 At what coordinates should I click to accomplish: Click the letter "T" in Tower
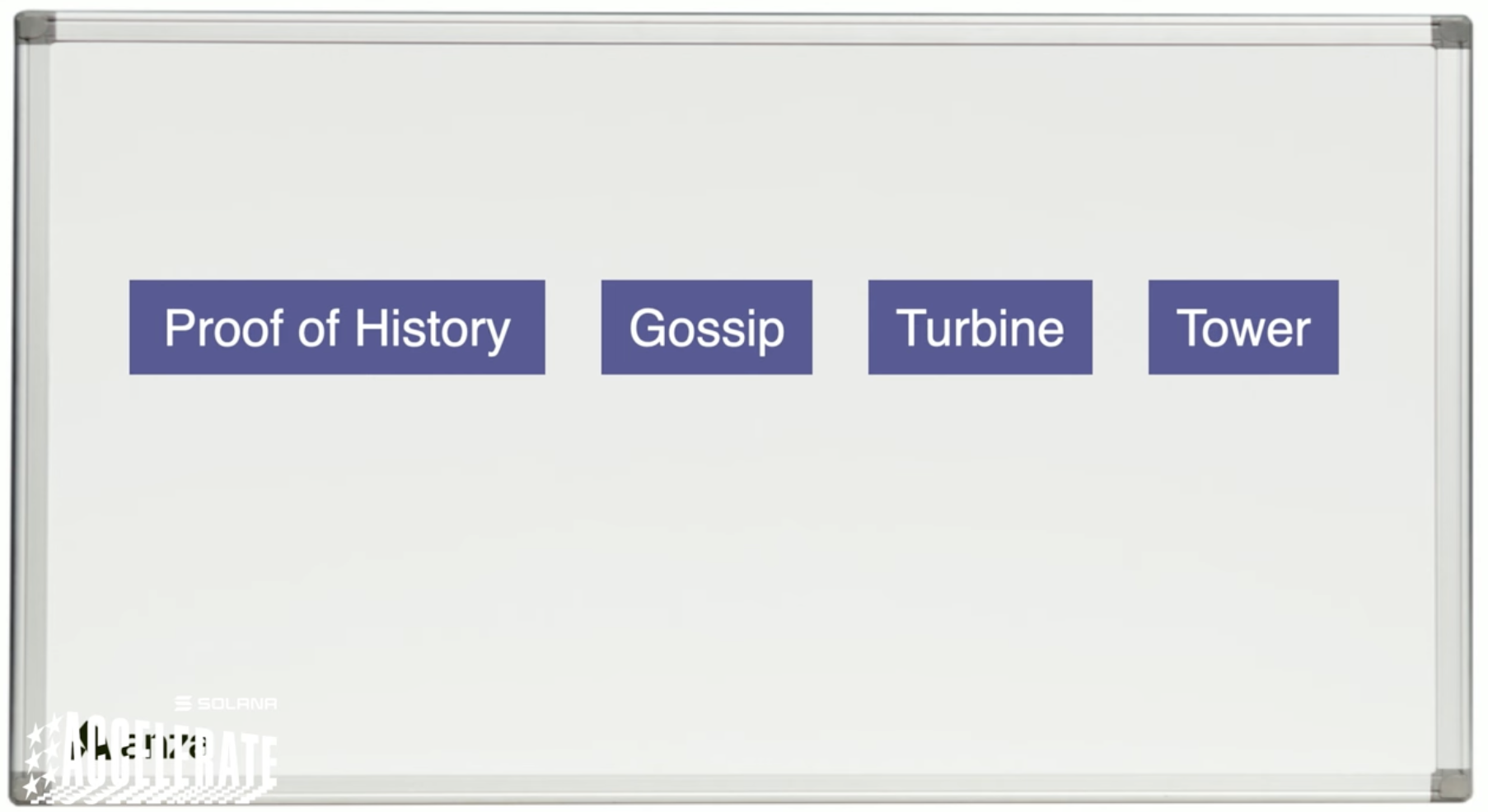(1192, 326)
